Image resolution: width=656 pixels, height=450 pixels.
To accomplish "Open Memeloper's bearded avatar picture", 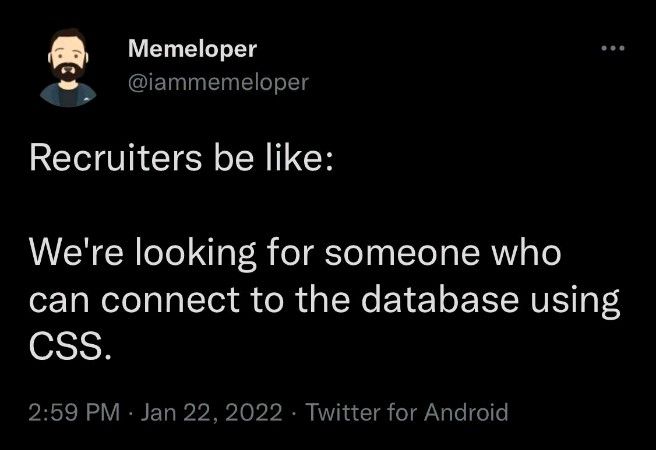I will pos(68,67).
